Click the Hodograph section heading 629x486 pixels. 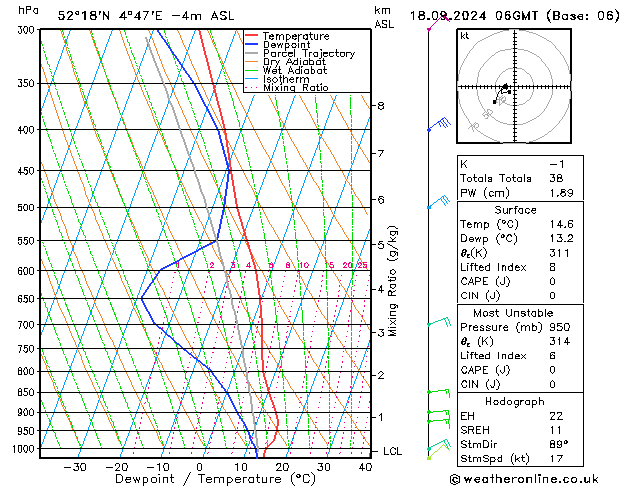click(x=515, y=402)
